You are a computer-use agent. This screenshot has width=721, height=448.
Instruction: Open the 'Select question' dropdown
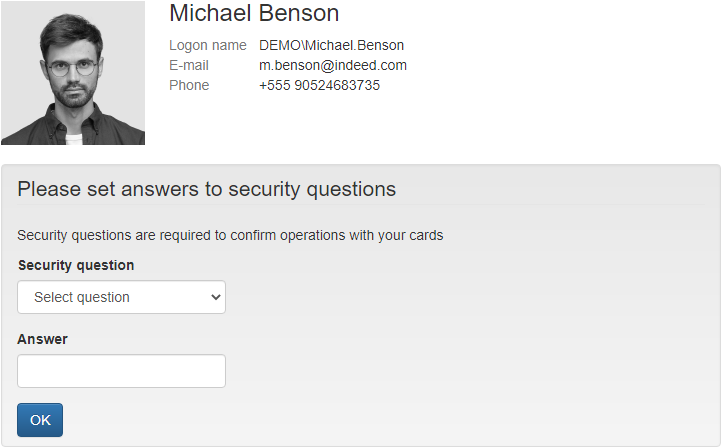[x=121, y=297]
